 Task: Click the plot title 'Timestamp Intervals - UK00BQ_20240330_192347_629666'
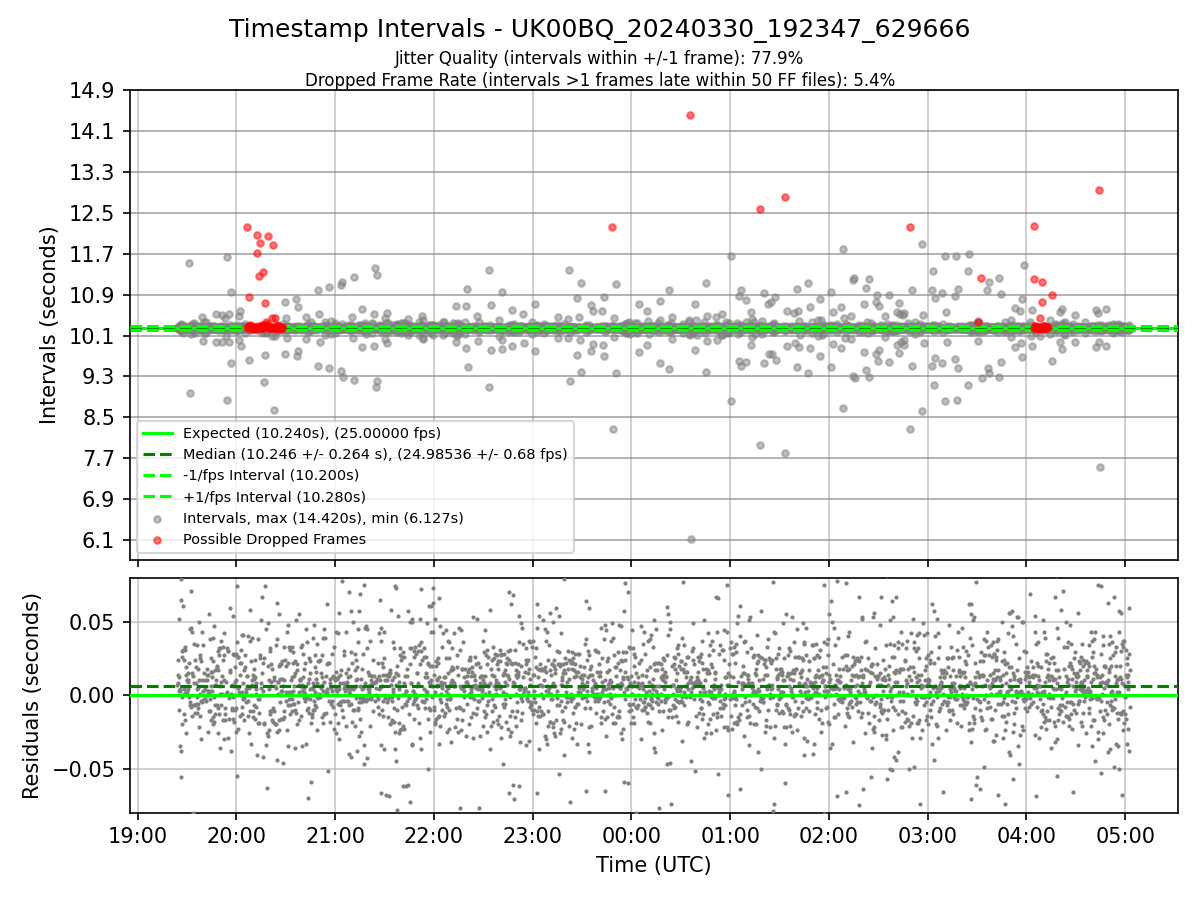coord(599,29)
